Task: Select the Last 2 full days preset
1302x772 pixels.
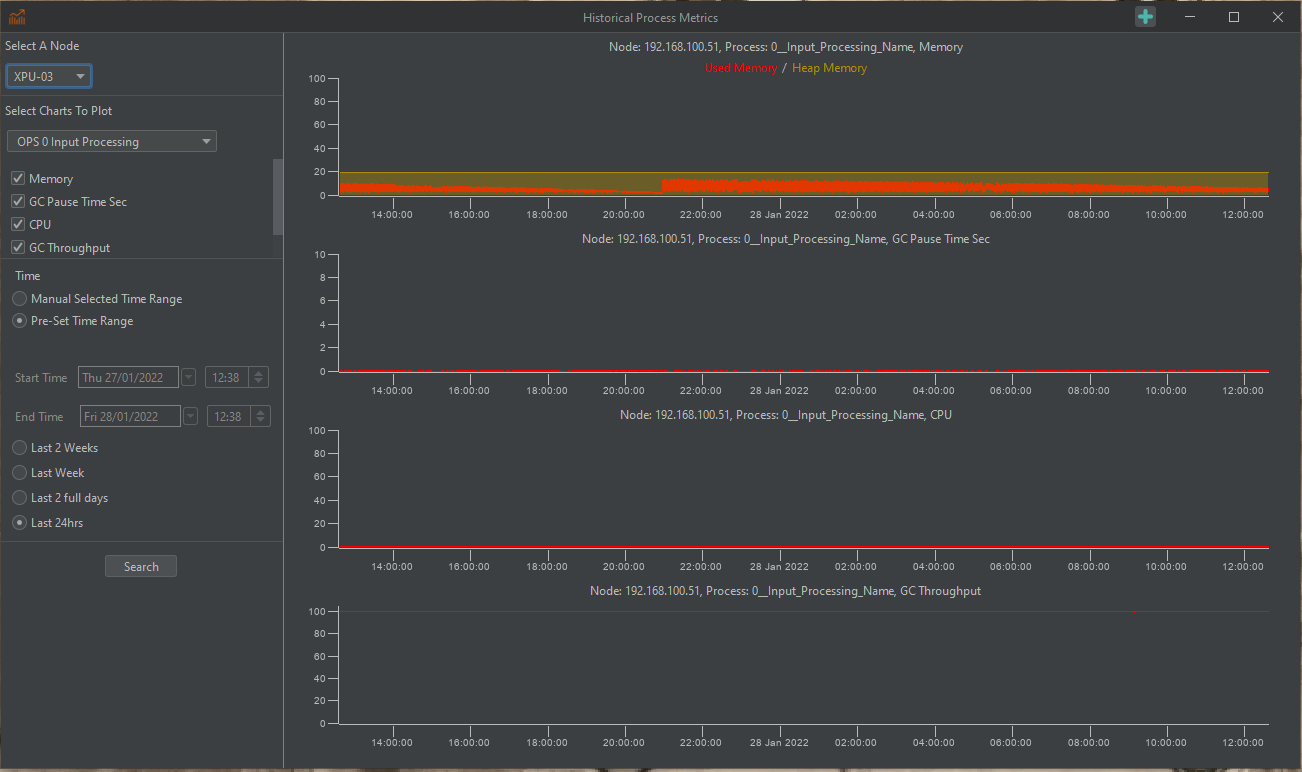Action: [x=20, y=498]
